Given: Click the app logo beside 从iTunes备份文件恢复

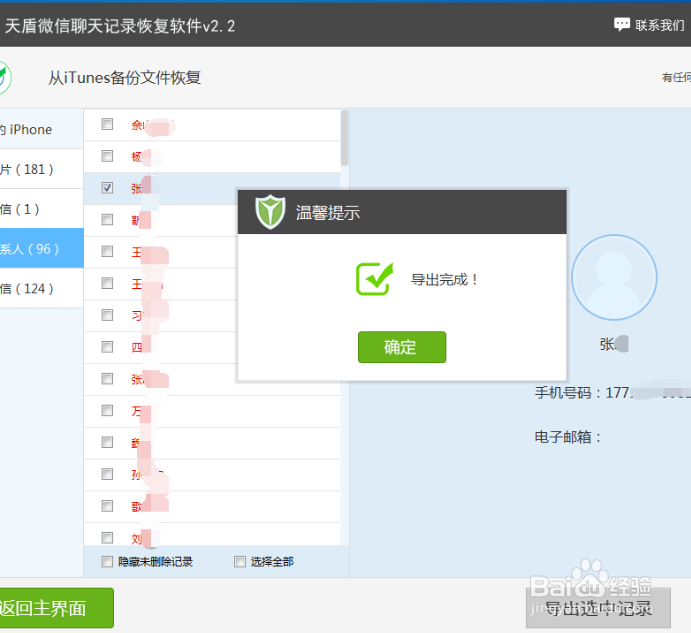Looking at the screenshot, I should [5, 78].
